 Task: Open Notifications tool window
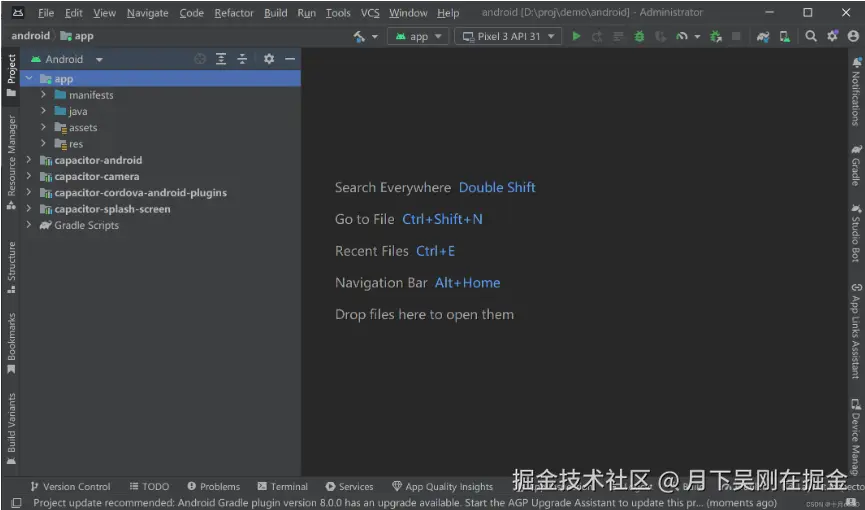(x=856, y=91)
